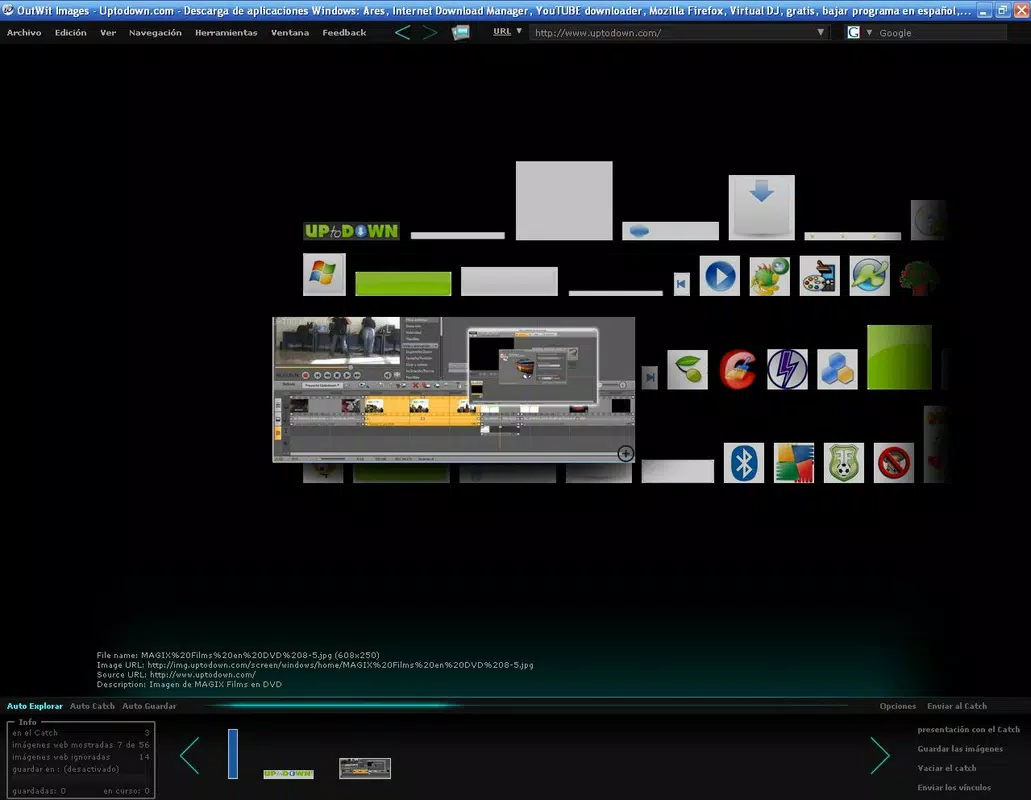Open the Google search engine selector
Image resolution: width=1031 pixels, height=800 pixels.
tap(859, 32)
